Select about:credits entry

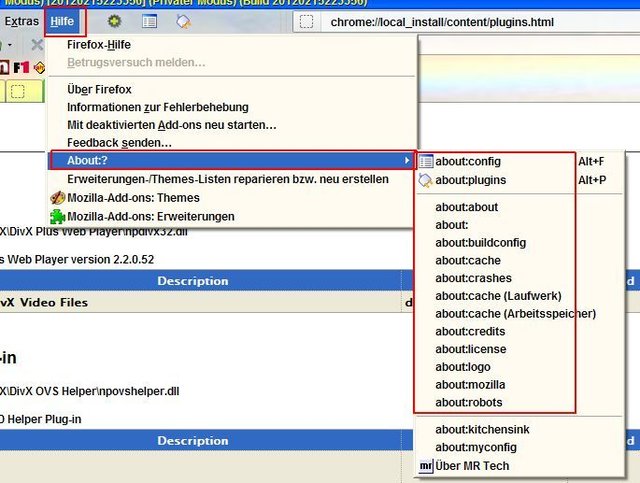point(519,332)
